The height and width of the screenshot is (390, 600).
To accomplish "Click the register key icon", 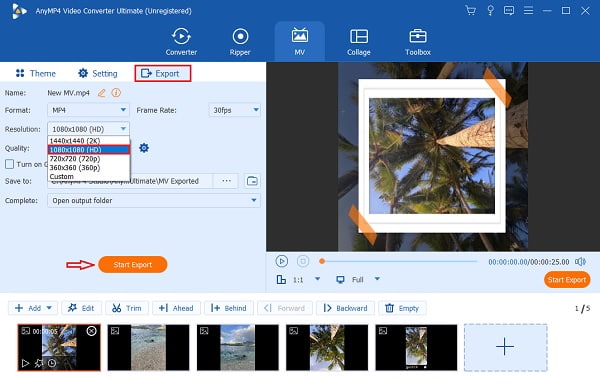I will (x=490, y=10).
